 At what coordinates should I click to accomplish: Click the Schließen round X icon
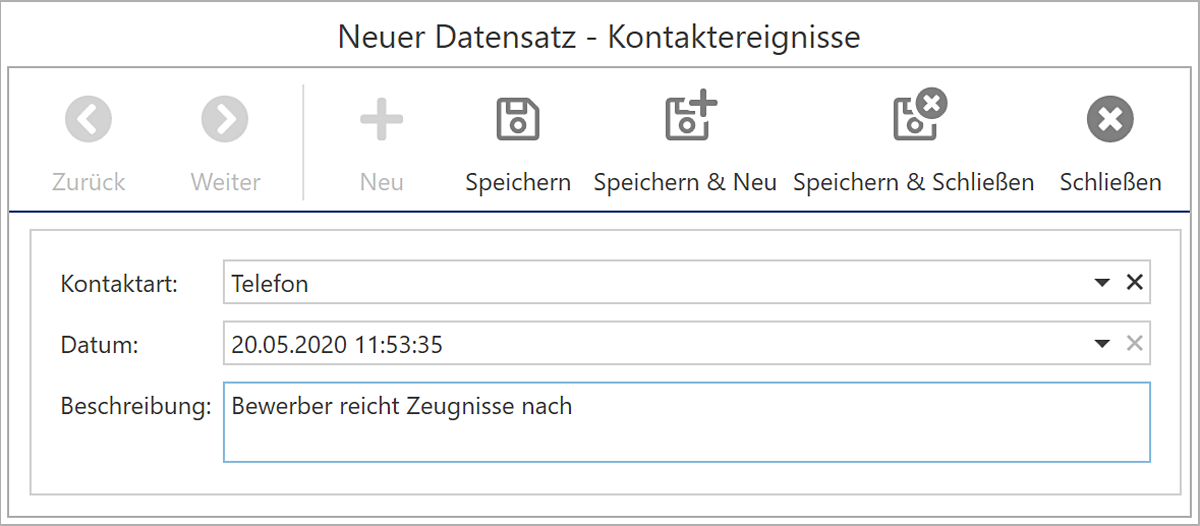(1110, 120)
